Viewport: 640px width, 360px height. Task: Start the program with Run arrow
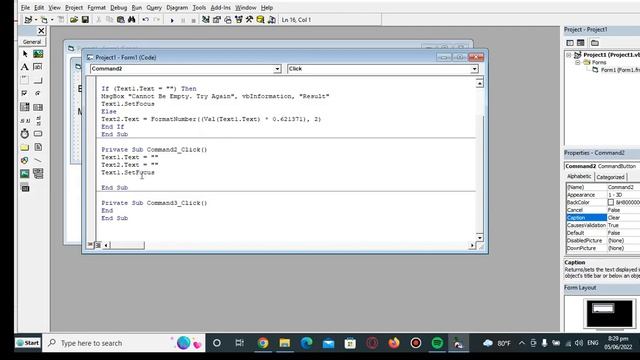click(x=172, y=20)
